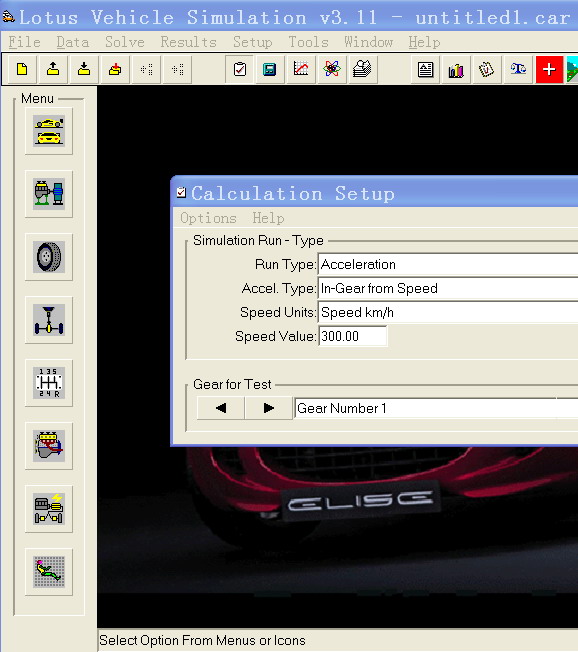Open the text report document toolbar icon

coord(425,69)
